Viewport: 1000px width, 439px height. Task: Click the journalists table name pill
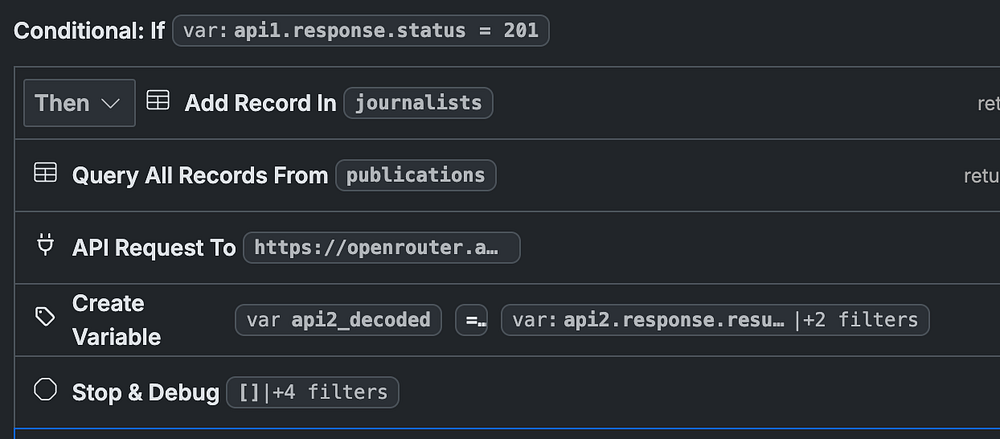pos(418,103)
